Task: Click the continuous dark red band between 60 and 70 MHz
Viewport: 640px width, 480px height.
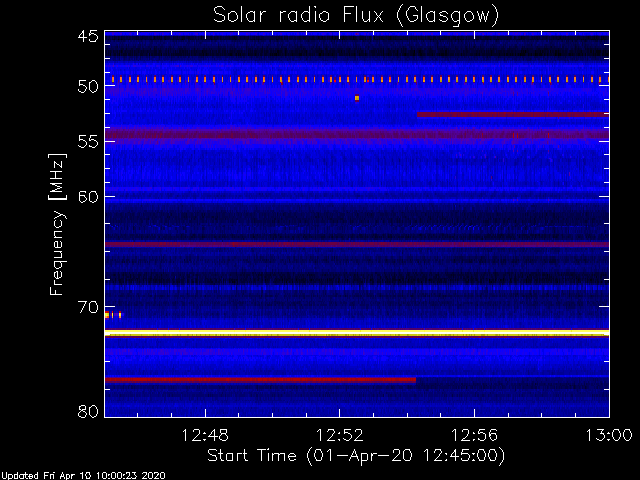Action: (357, 244)
